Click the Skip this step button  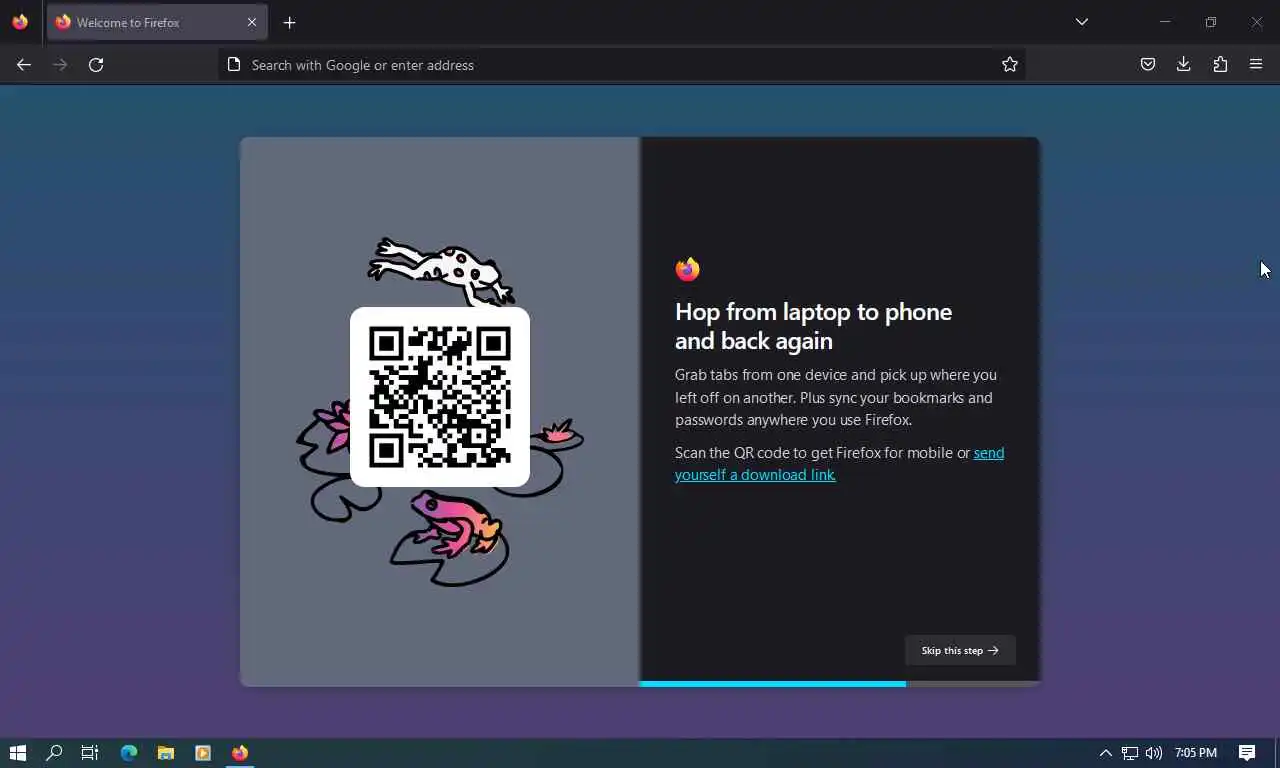(960, 650)
